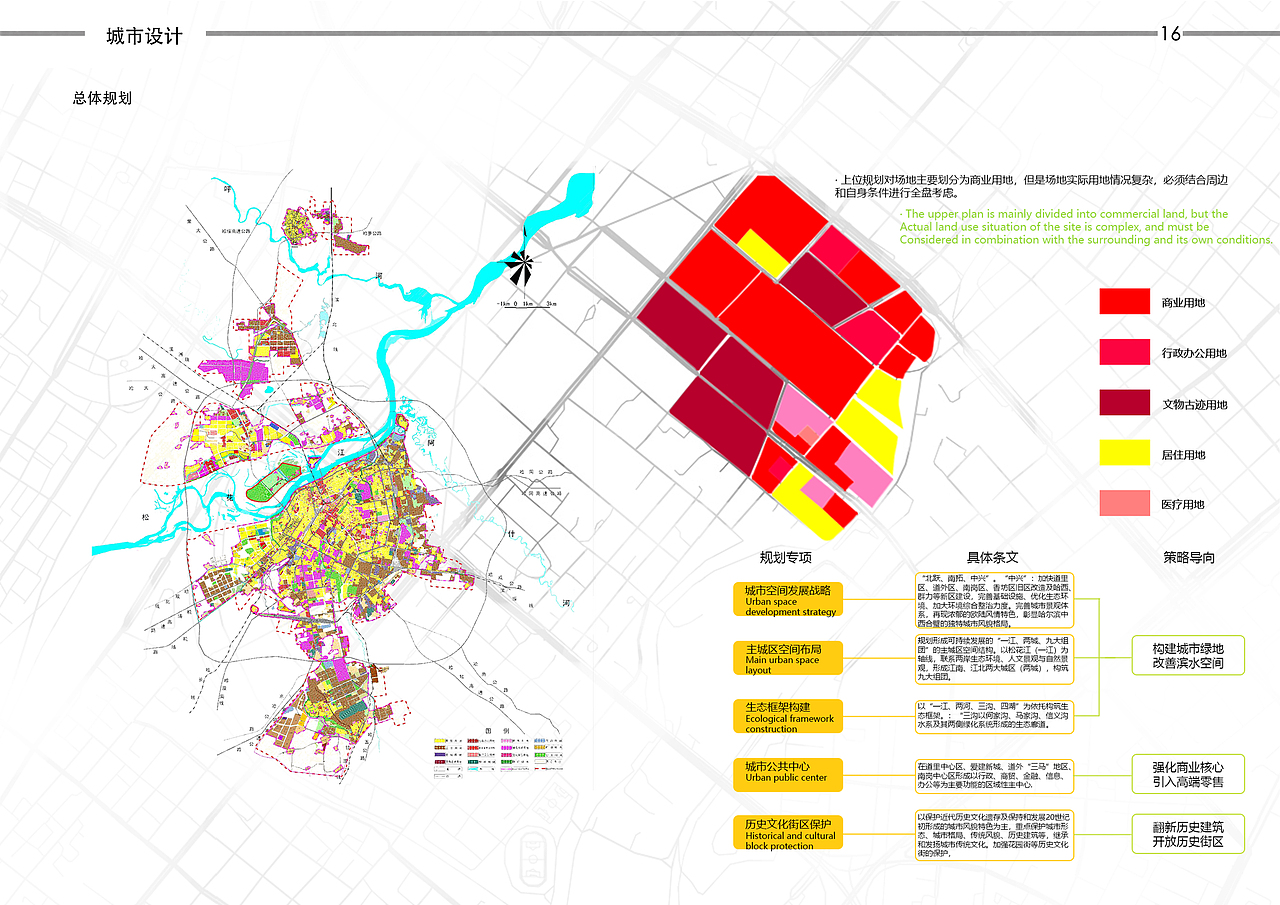
Task: Click the 策略导向 column heading
Action: [1189, 558]
